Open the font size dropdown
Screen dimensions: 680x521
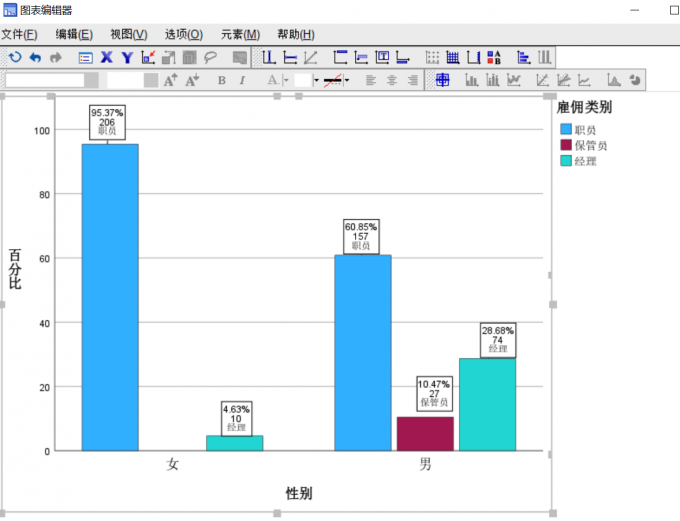tap(151, 80)
